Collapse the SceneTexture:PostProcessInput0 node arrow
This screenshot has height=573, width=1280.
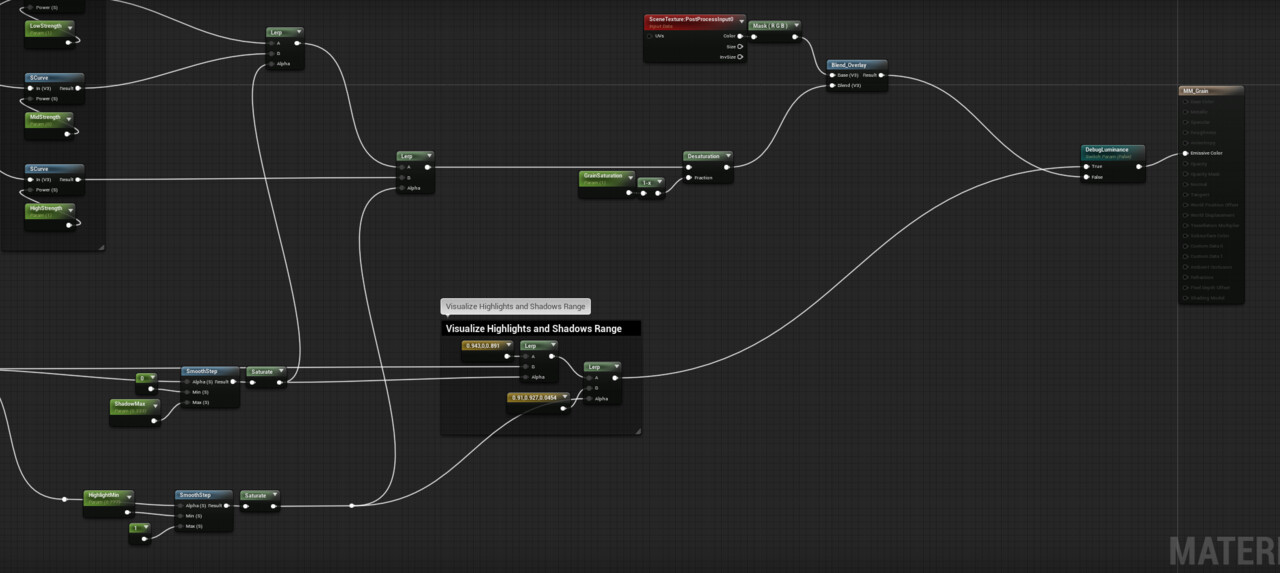point(741,20)
